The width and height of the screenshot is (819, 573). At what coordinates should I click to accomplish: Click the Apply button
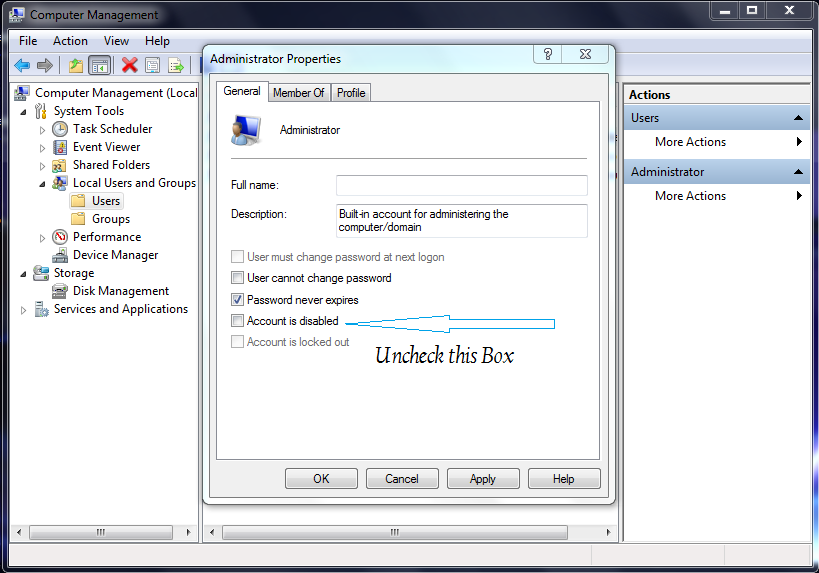click(483, 478)
